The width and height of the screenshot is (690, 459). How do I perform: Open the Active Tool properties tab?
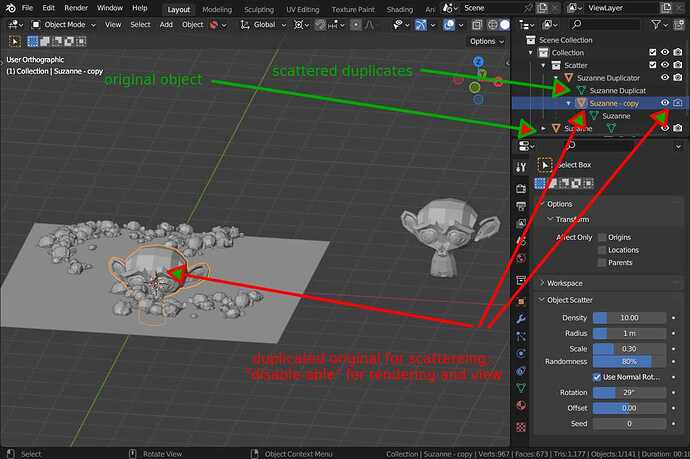click(521, 167)
